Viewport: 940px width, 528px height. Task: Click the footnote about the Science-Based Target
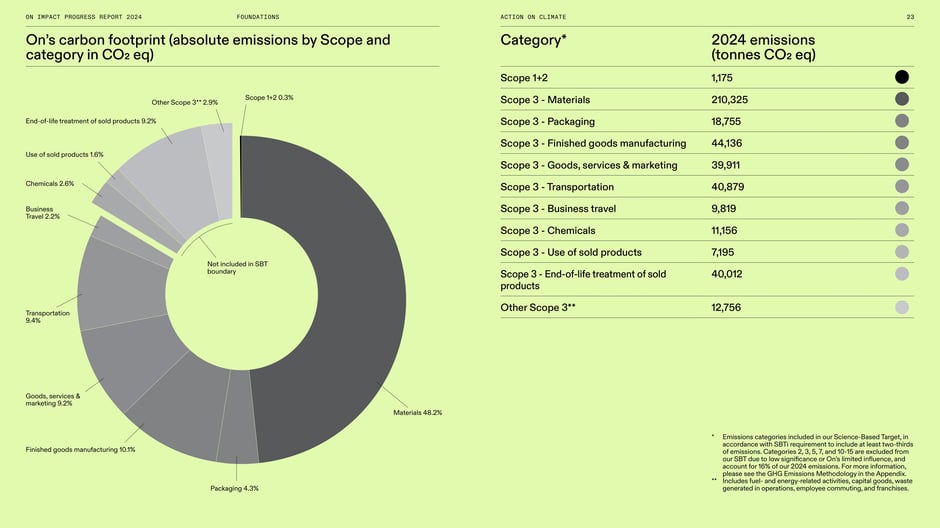coord(818,455)
